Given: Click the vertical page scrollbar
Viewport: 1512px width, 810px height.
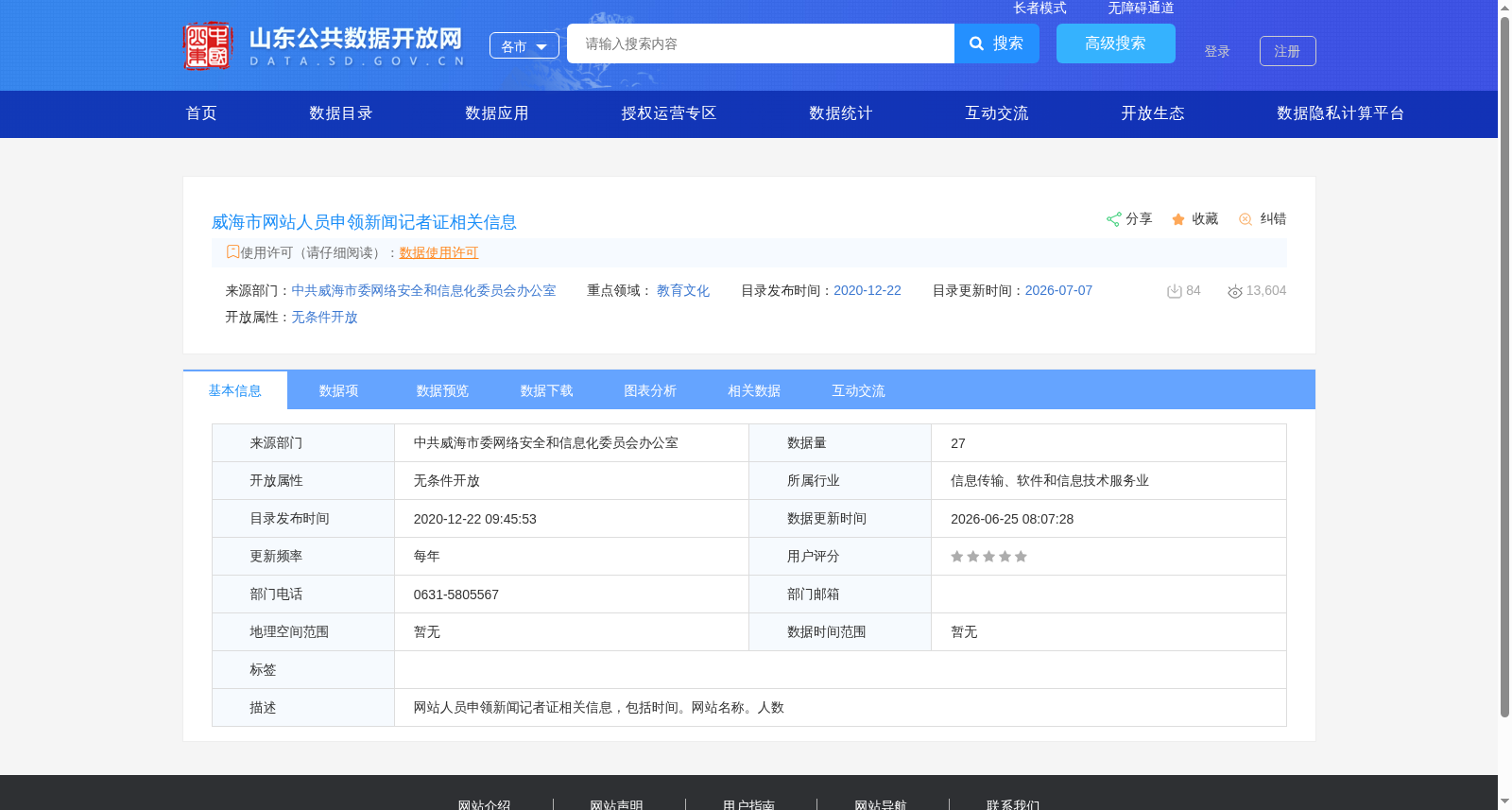Looking at the screenshot, I should click(1504, 367).
